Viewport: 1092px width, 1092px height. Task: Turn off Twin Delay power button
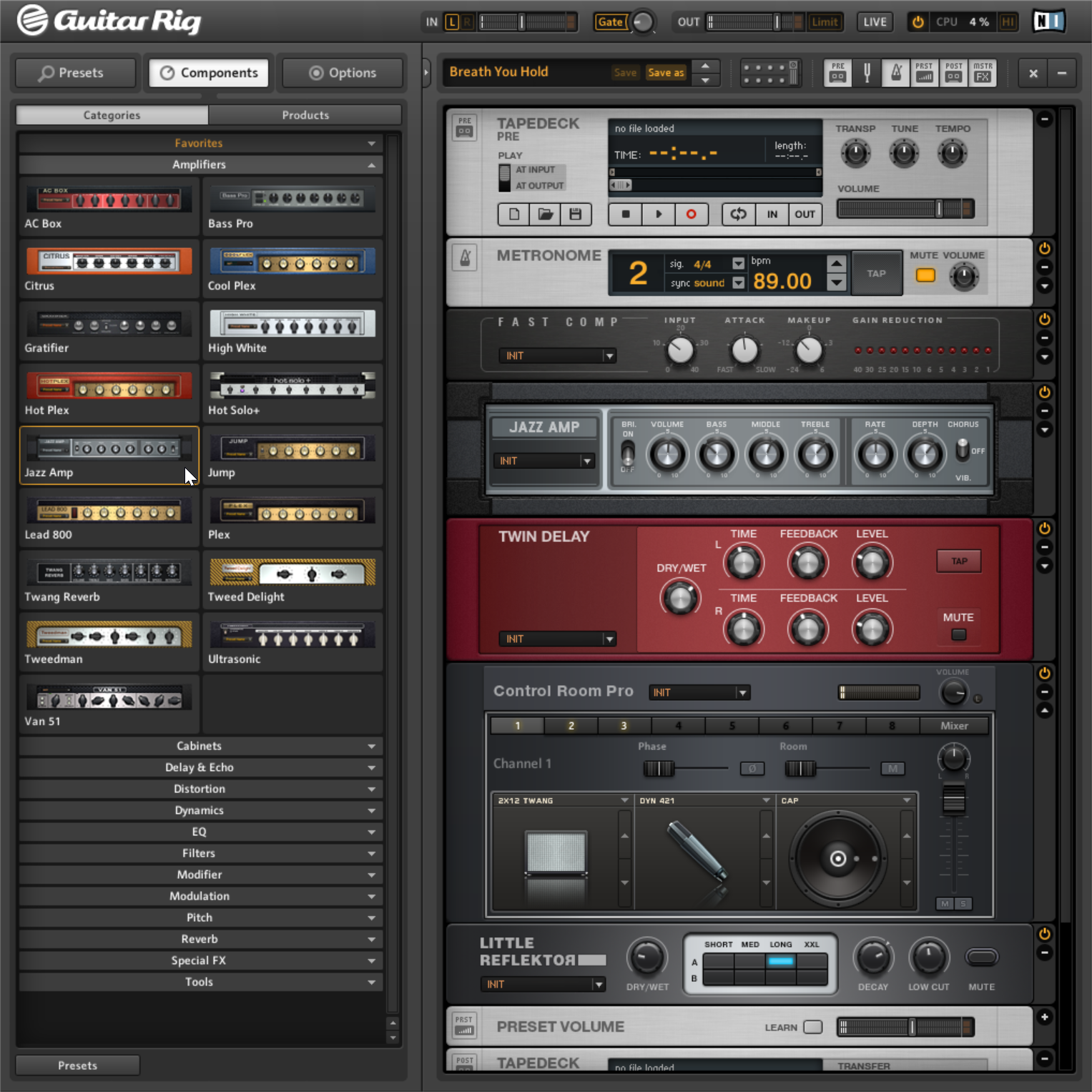1045,528
